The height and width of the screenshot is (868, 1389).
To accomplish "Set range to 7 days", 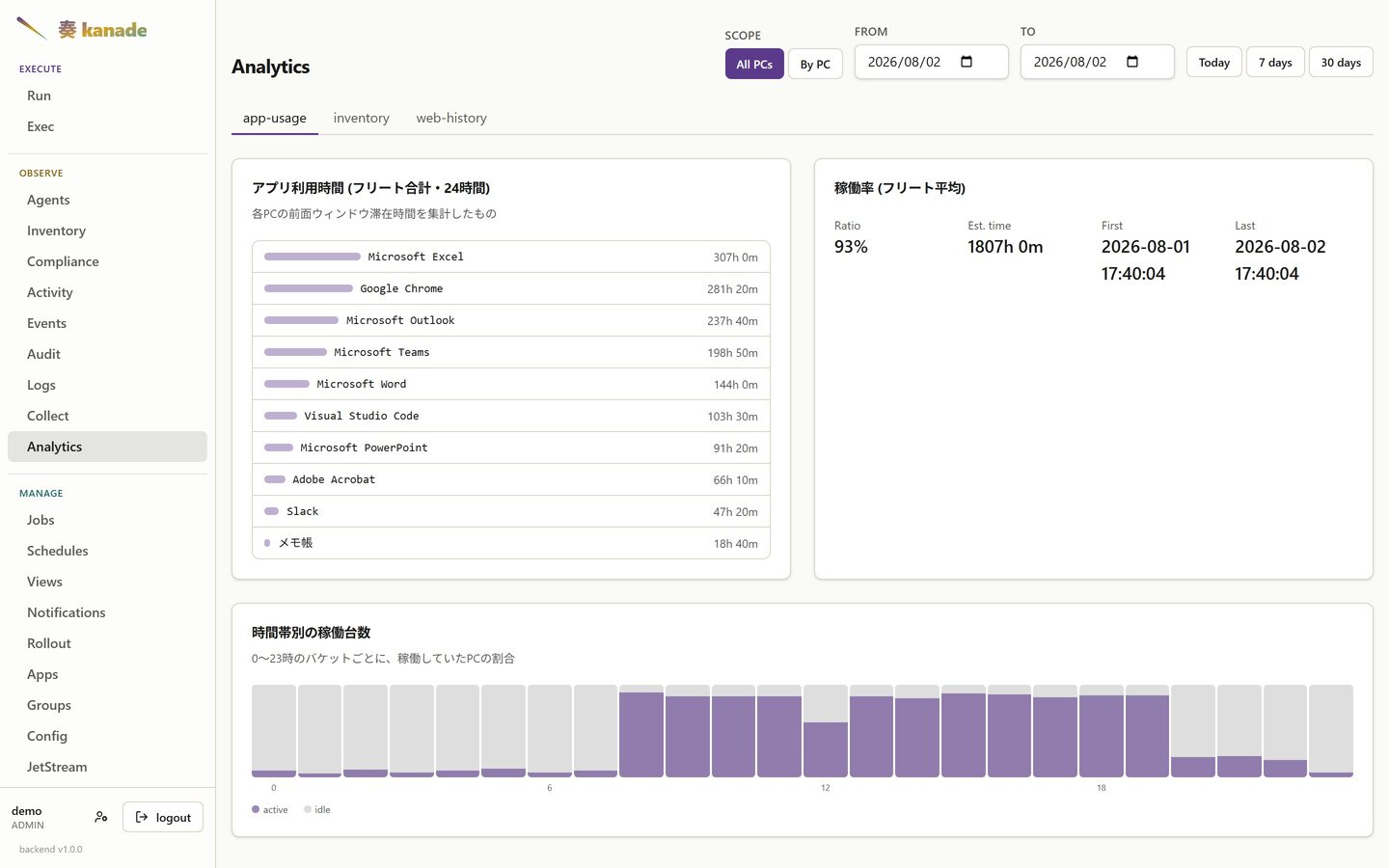I will (x=1275, y=62).
